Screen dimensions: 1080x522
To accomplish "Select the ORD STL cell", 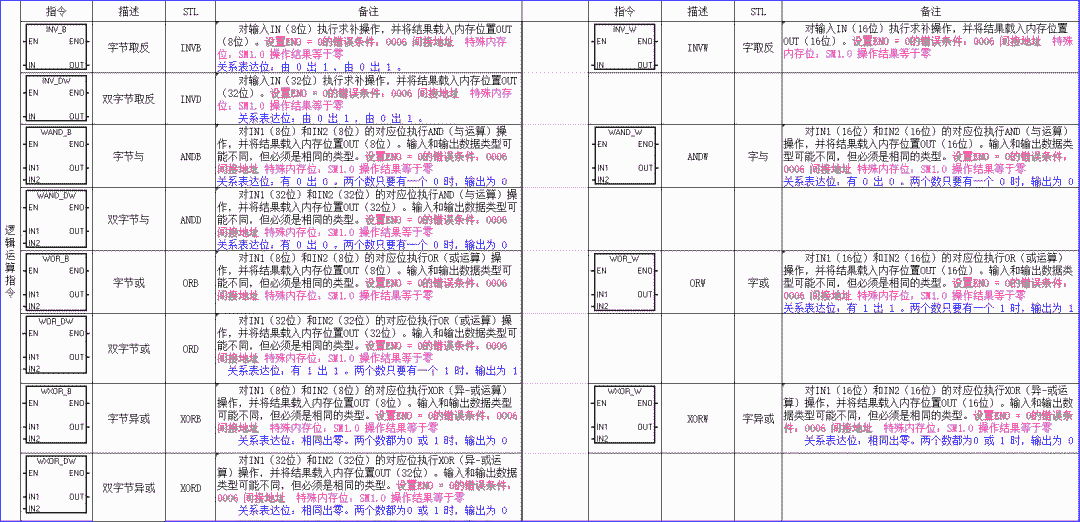I will pyautogui.click(x=191, y=348).
